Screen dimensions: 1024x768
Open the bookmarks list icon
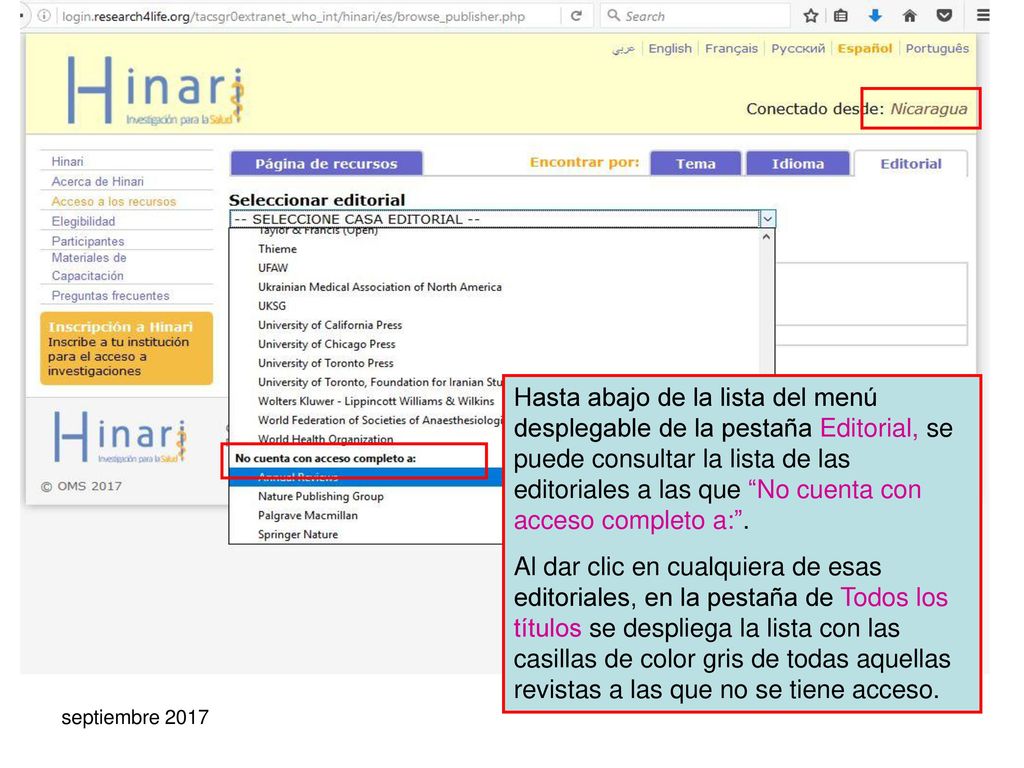pos(841,16)
